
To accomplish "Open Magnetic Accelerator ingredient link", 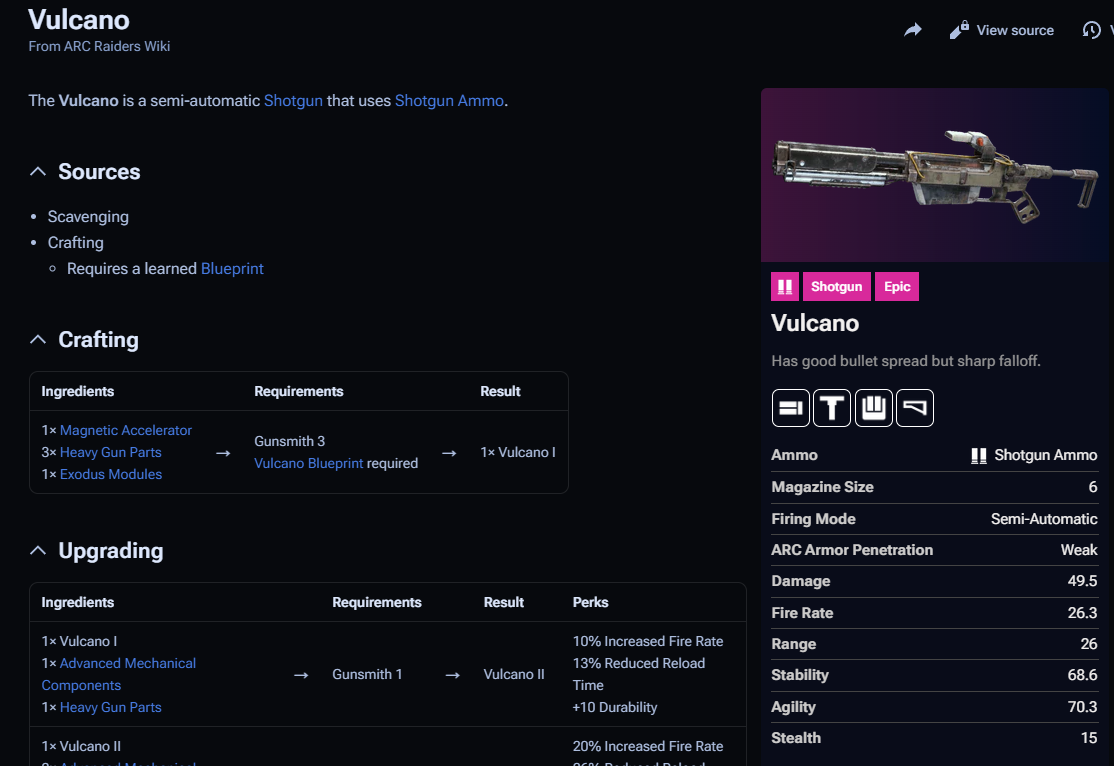I will pos(126,430).
